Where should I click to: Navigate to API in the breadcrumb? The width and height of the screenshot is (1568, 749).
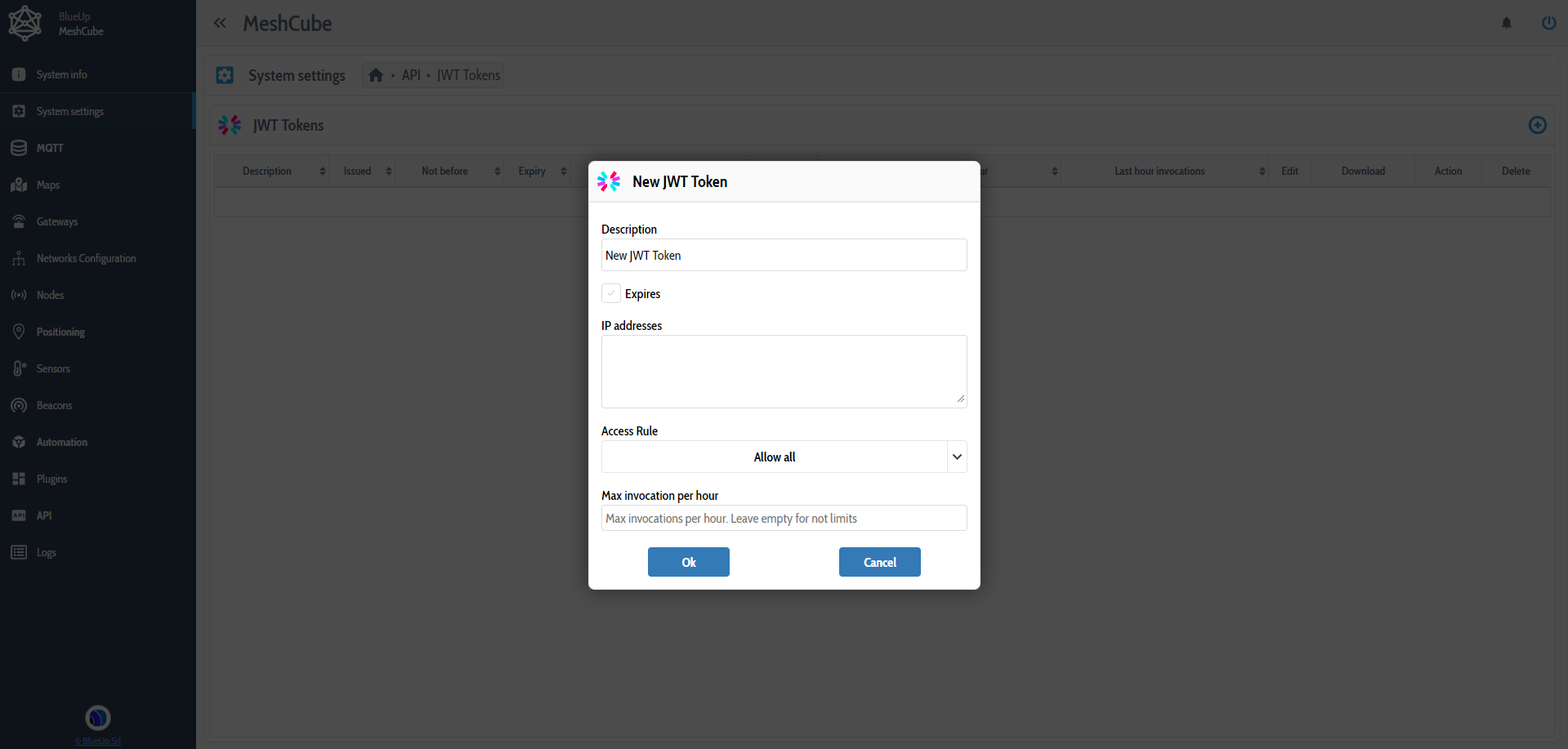coord(411,74)
